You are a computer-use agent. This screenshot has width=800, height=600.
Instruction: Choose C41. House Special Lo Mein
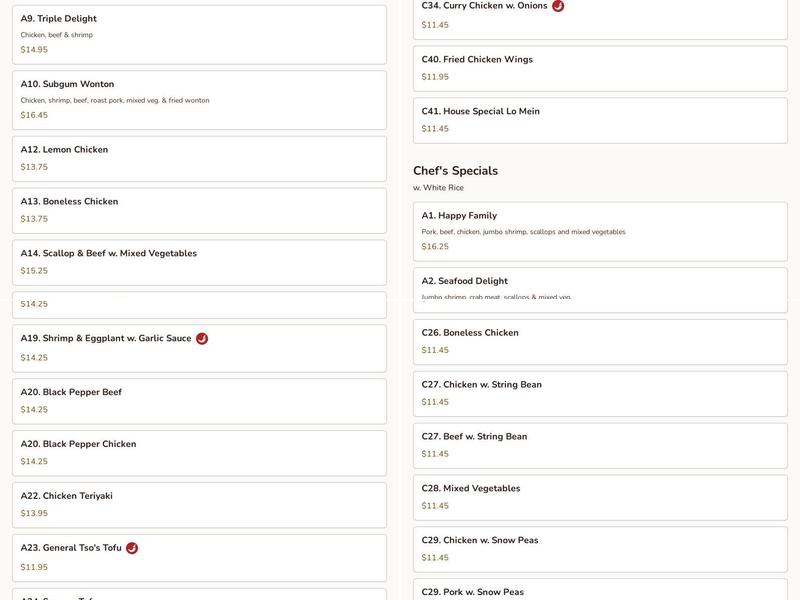coord(600,119)
